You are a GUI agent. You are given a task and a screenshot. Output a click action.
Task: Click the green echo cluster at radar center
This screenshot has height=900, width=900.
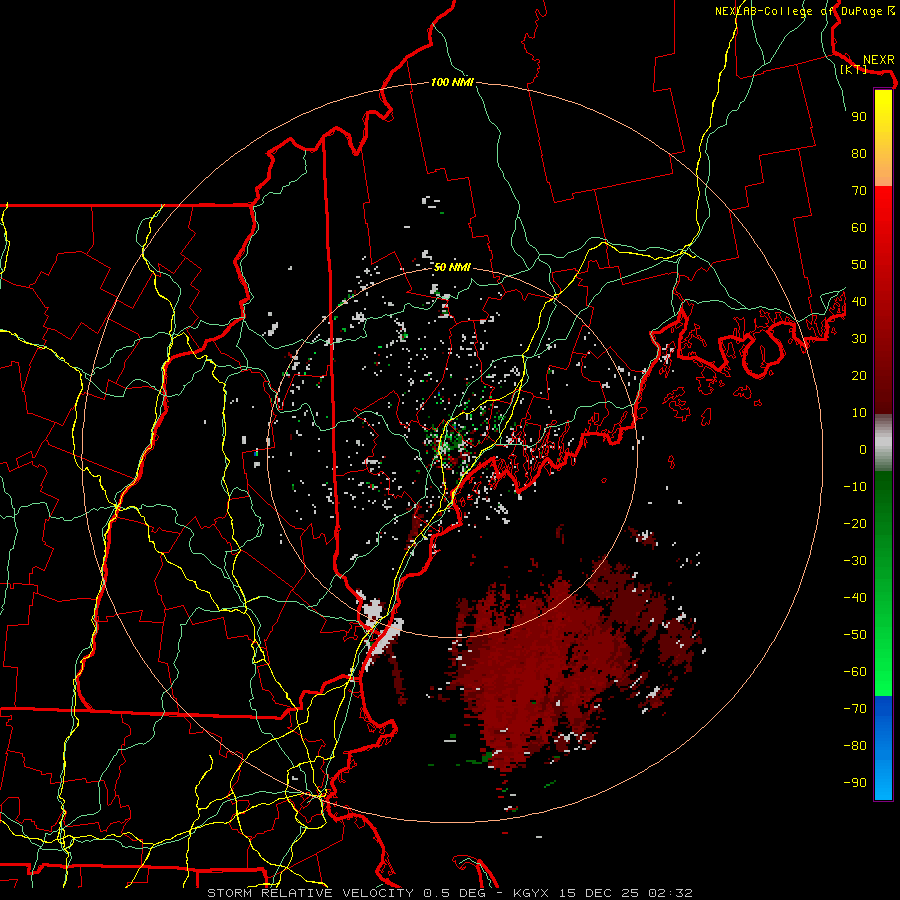pos(451,443)
